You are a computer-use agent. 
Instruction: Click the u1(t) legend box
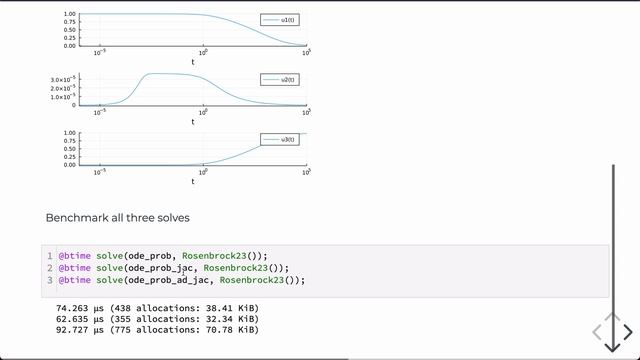280,20
